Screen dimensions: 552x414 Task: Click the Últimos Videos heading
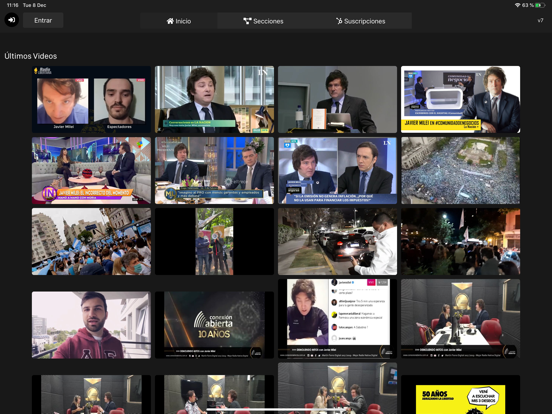pyautogui.click(x=31, y=56)
